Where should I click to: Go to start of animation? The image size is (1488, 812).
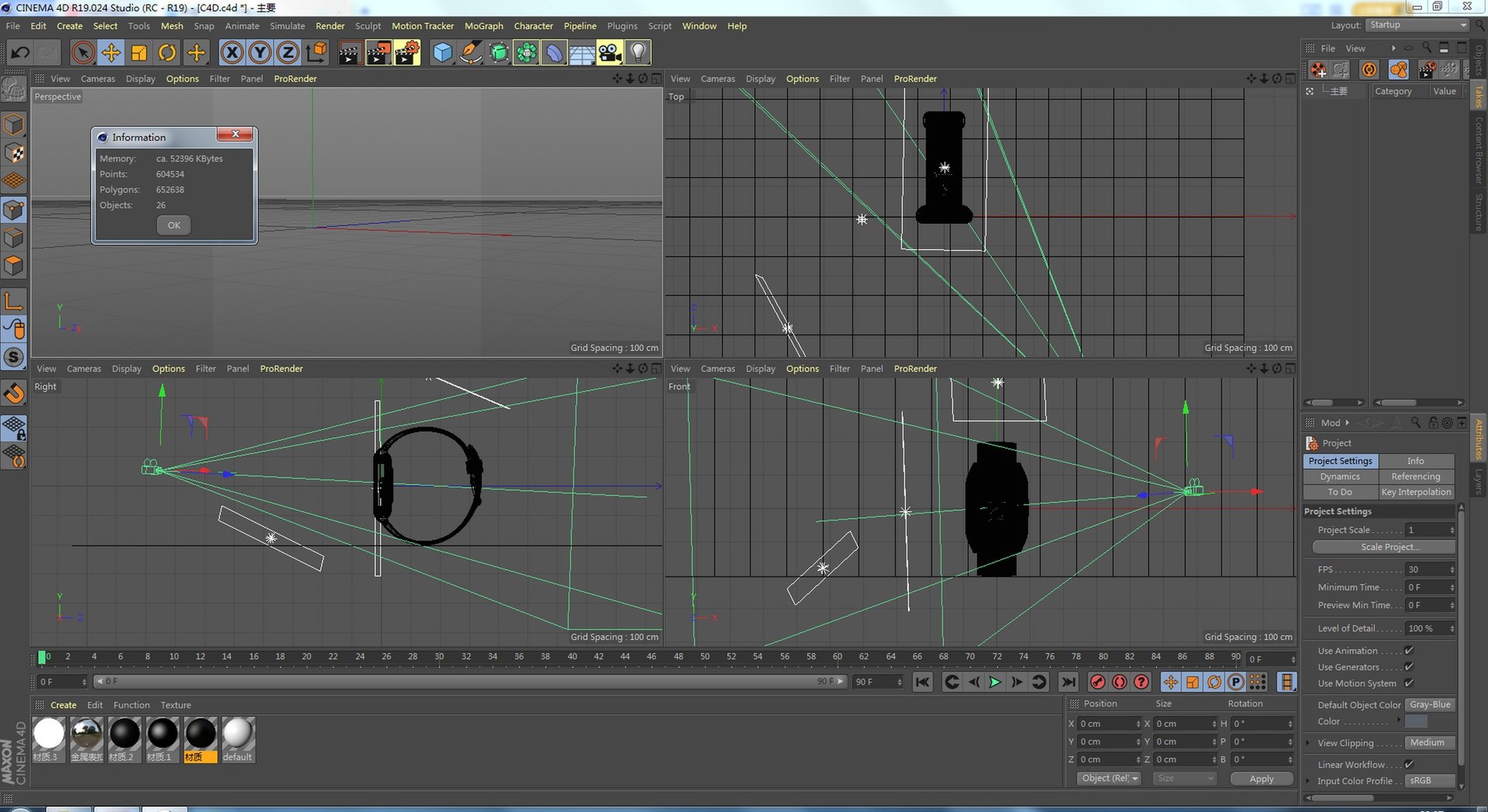[922, 682]
